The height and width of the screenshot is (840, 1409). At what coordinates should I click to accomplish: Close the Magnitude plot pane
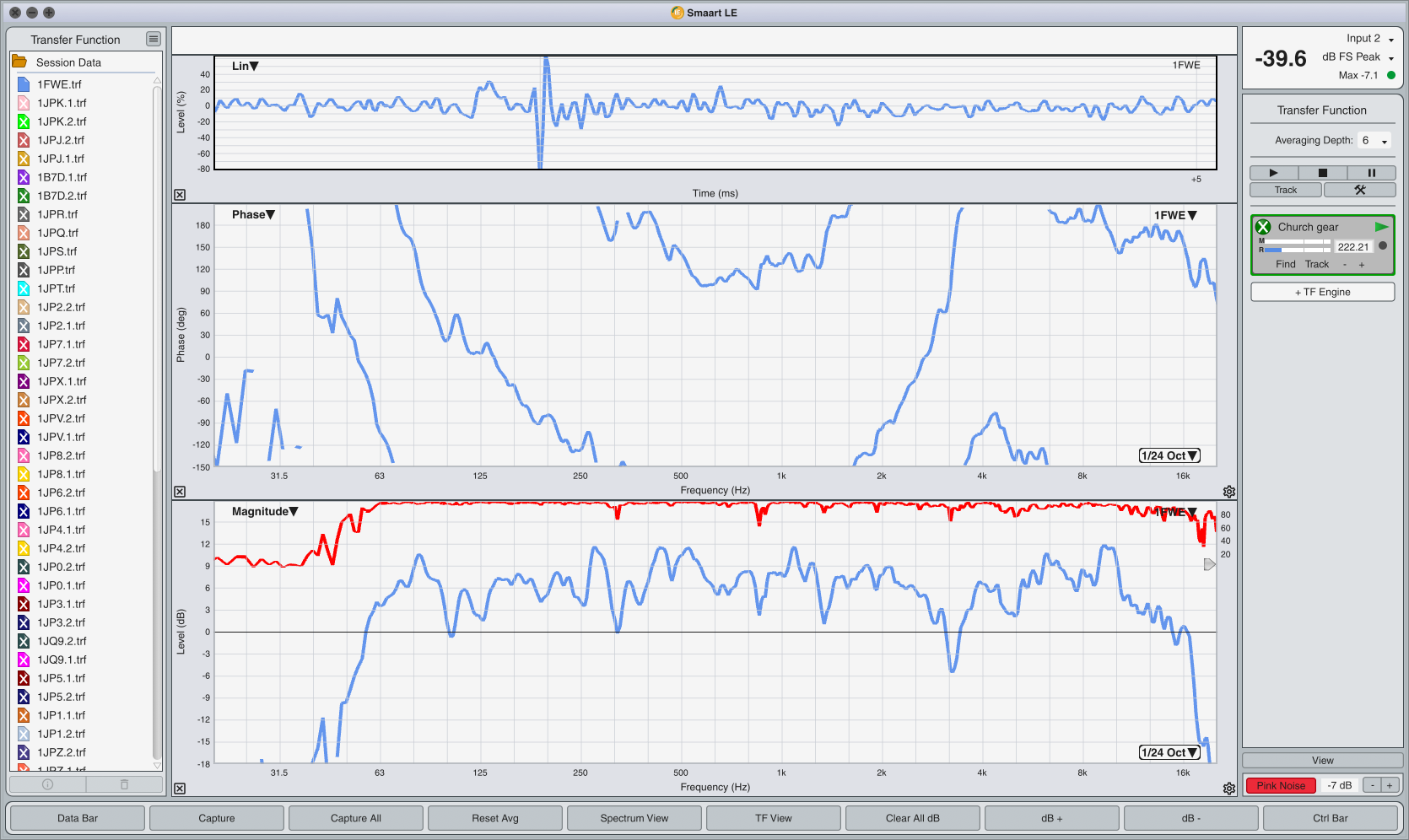(x=180, y=789)
